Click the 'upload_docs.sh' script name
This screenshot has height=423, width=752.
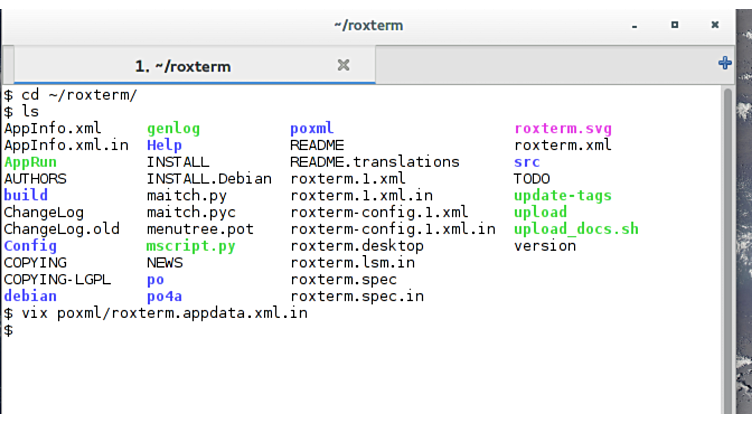point(575,229)
